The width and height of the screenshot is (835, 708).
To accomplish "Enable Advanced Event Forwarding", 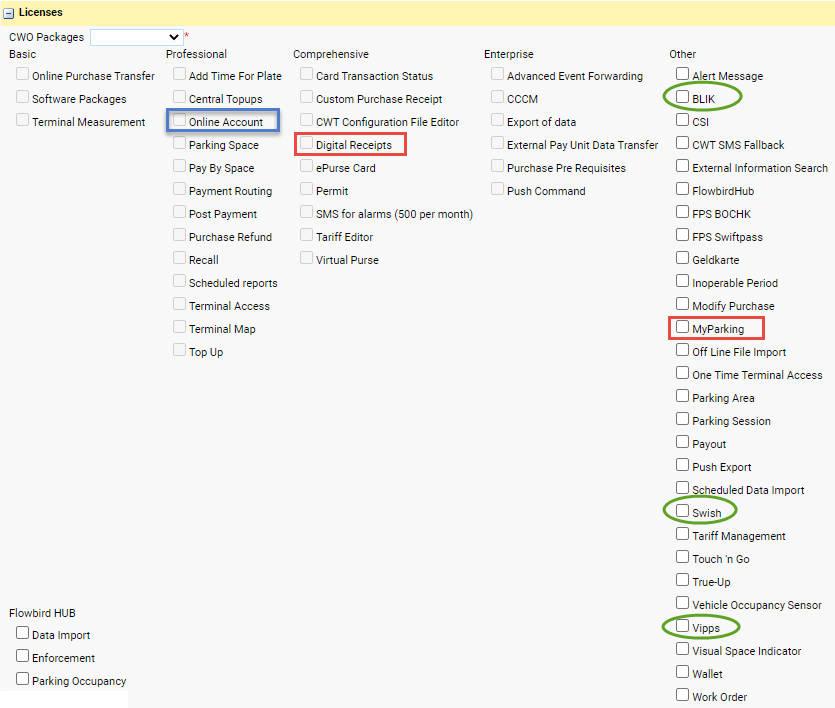I will point(497,73).
